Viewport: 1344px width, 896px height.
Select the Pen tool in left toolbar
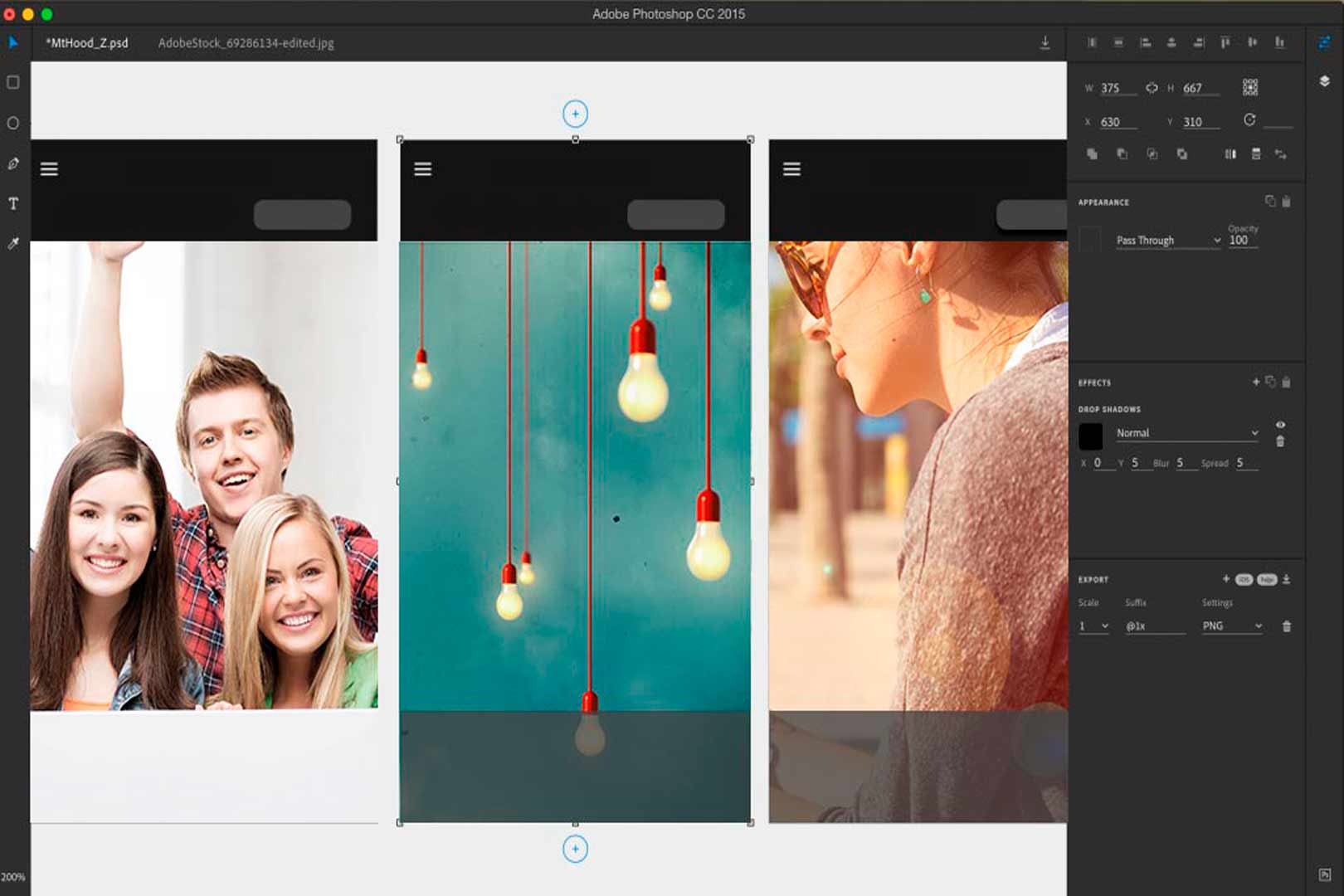point(13,163)
